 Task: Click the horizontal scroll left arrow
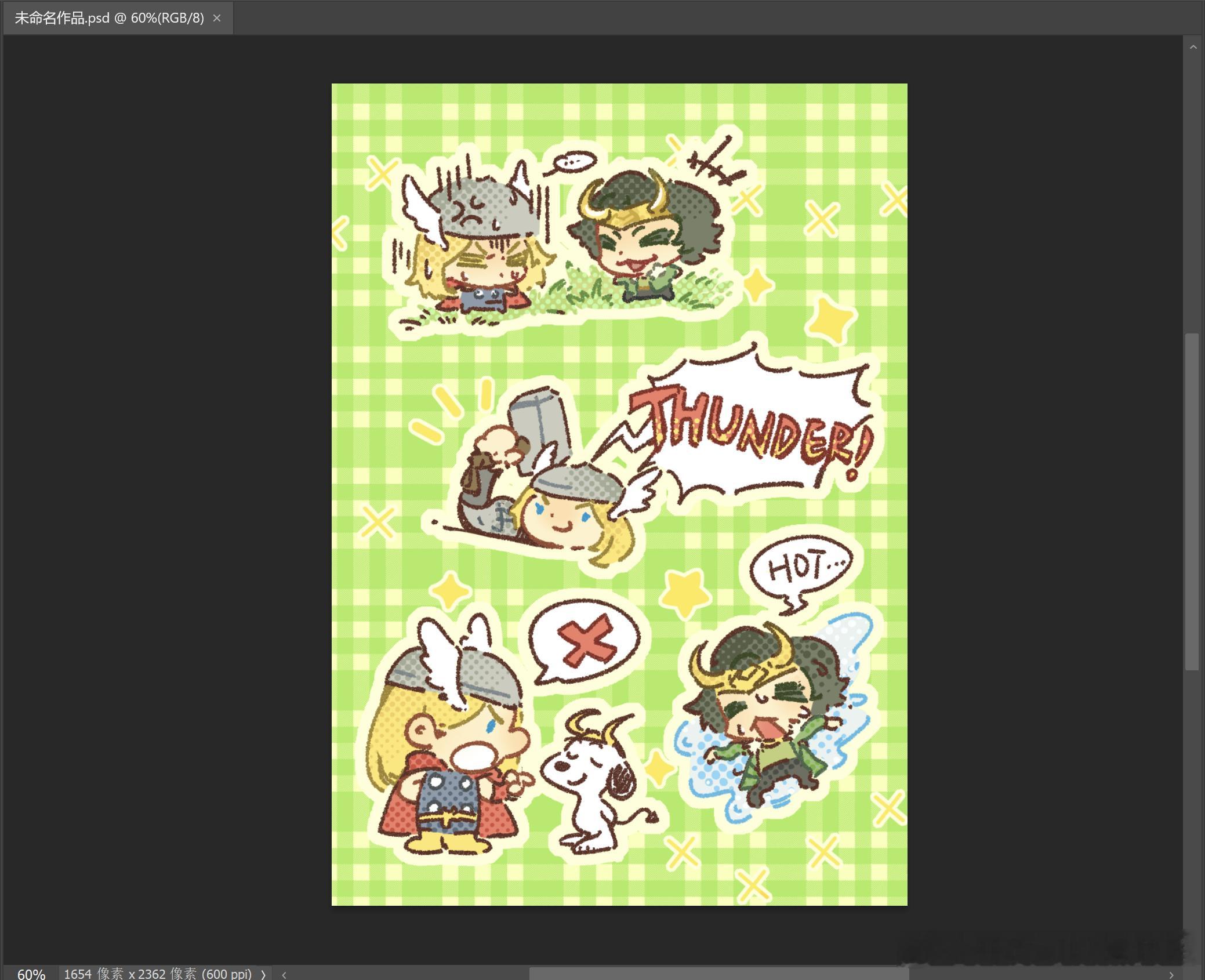(284, 975)
